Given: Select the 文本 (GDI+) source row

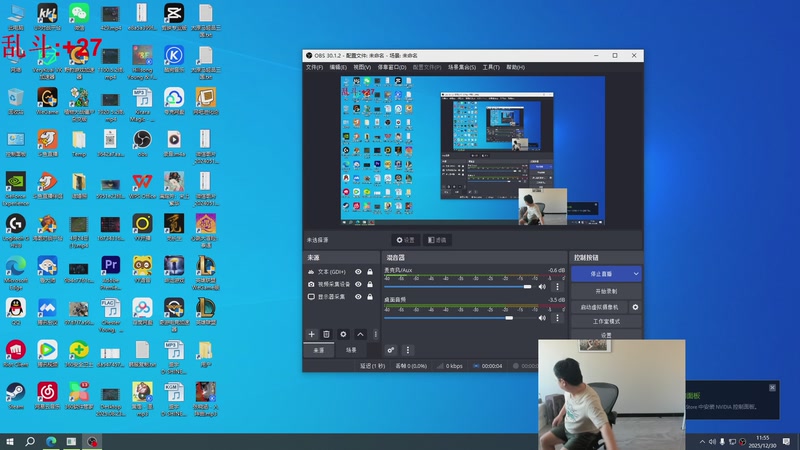Looking at the screenshot, I should tap(341, 272).
